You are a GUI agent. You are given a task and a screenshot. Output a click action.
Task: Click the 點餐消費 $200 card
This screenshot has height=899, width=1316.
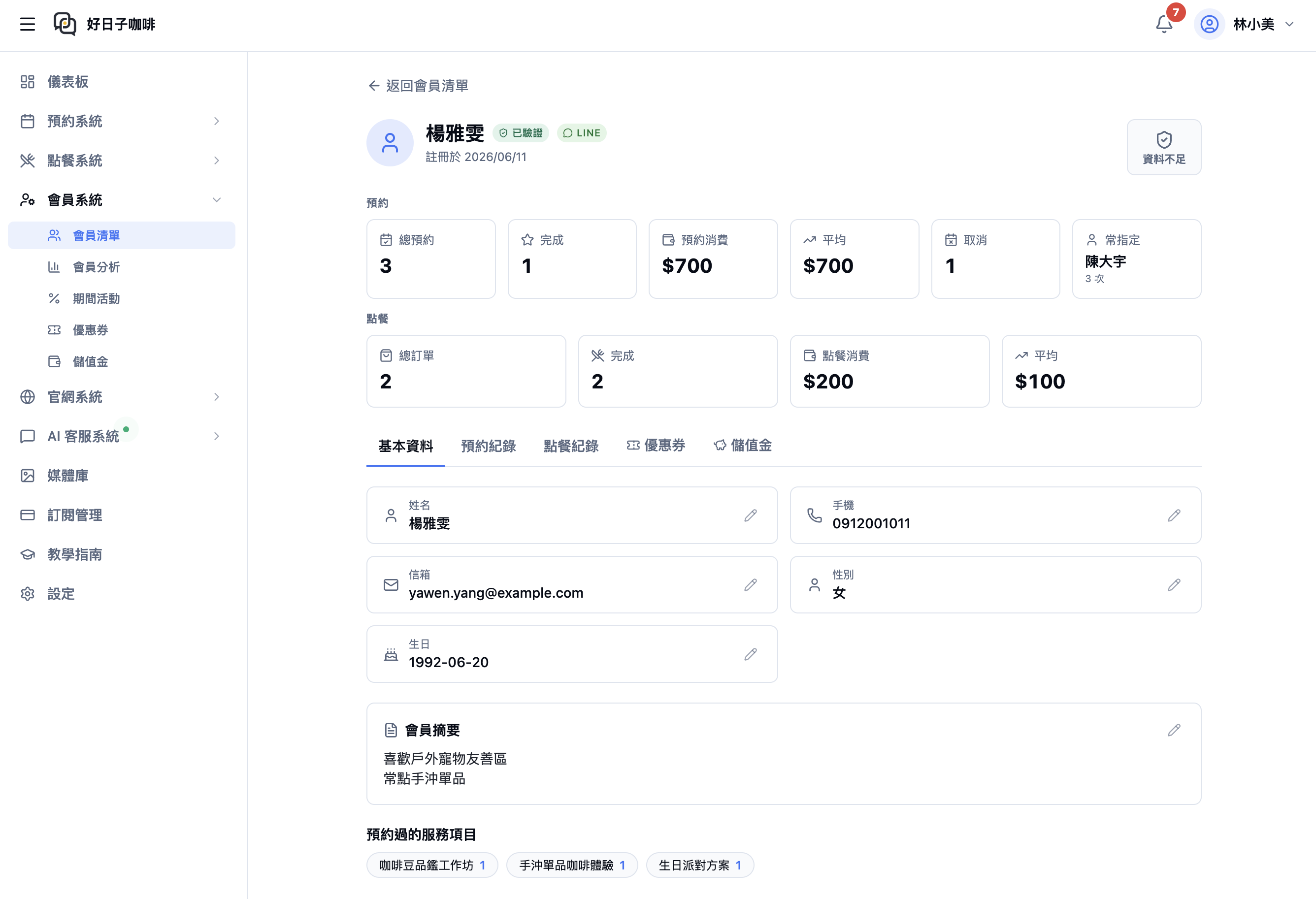(889, 371)
